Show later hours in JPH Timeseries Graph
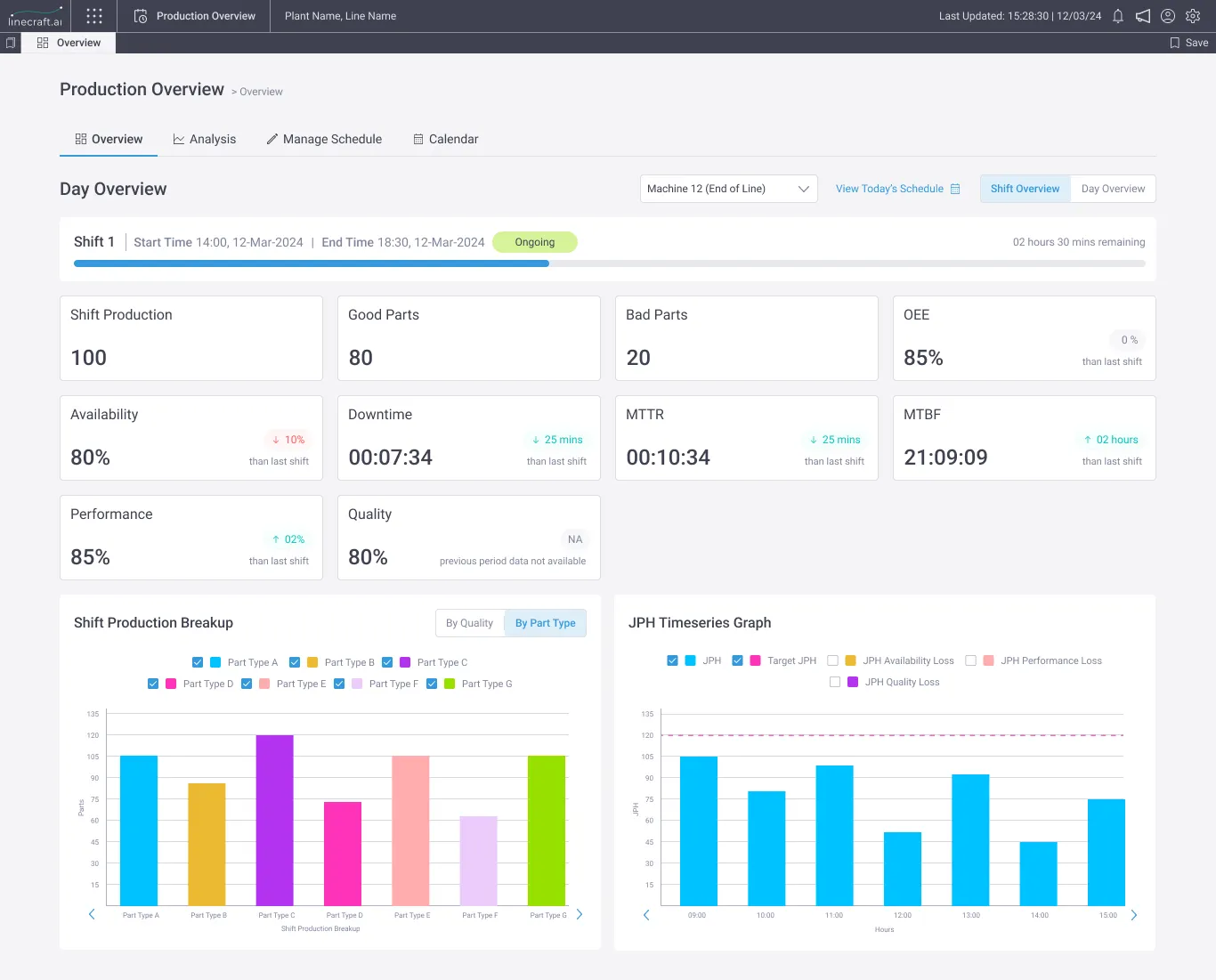This screenshot has width=1216, height=980. pyautogui.click(x=1134, y=915)
